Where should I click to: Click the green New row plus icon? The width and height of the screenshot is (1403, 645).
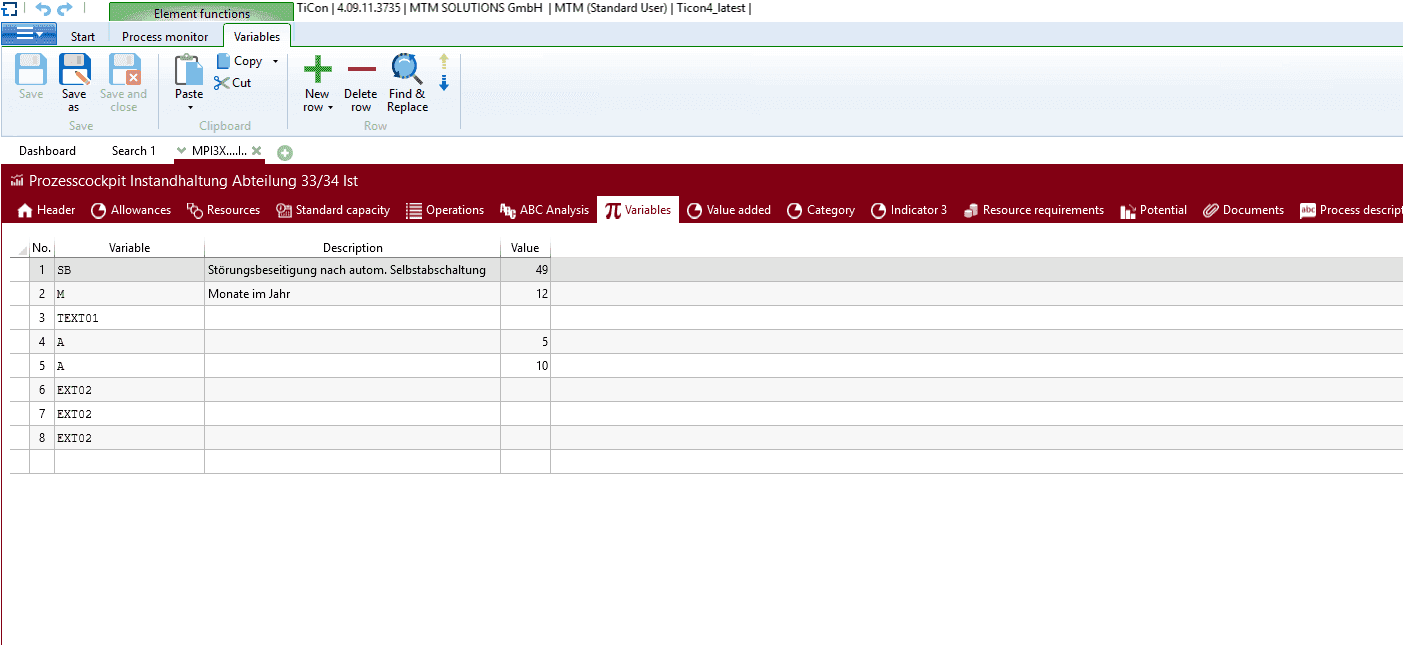(x=317, y=69)
